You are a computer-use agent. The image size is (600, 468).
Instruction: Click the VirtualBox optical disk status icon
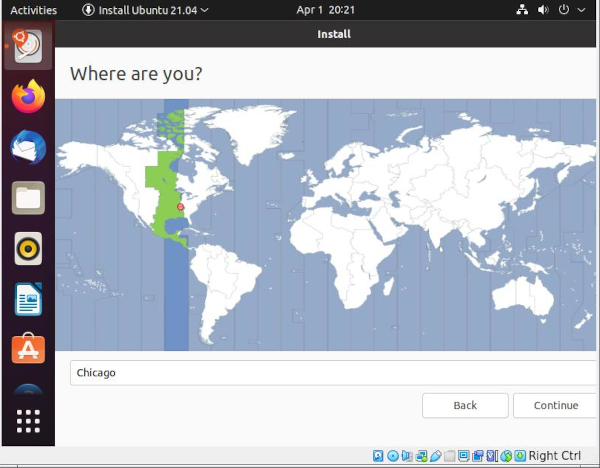click(x=393, y=457)
